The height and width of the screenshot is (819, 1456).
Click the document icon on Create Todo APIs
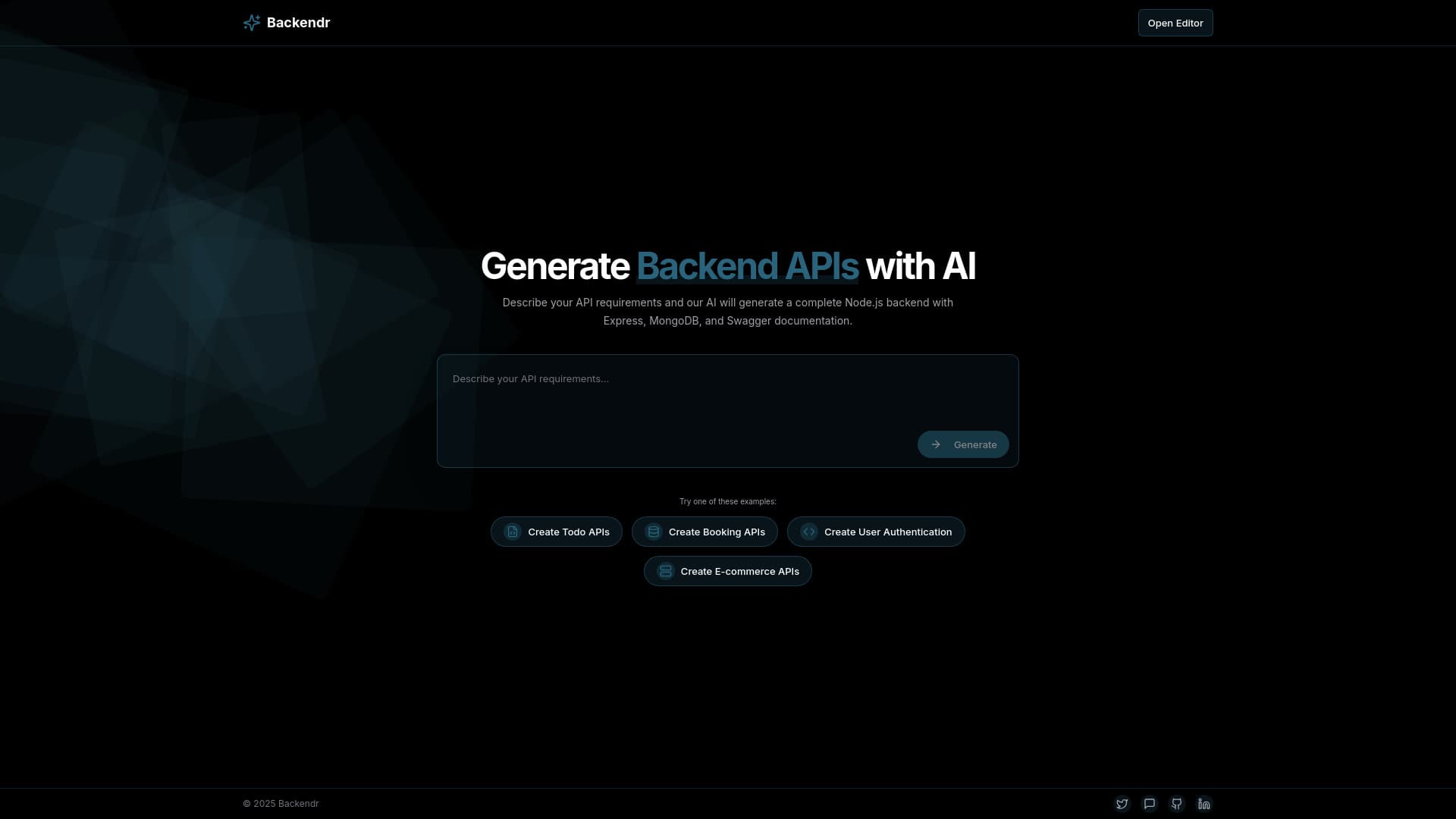click(513, 532)
